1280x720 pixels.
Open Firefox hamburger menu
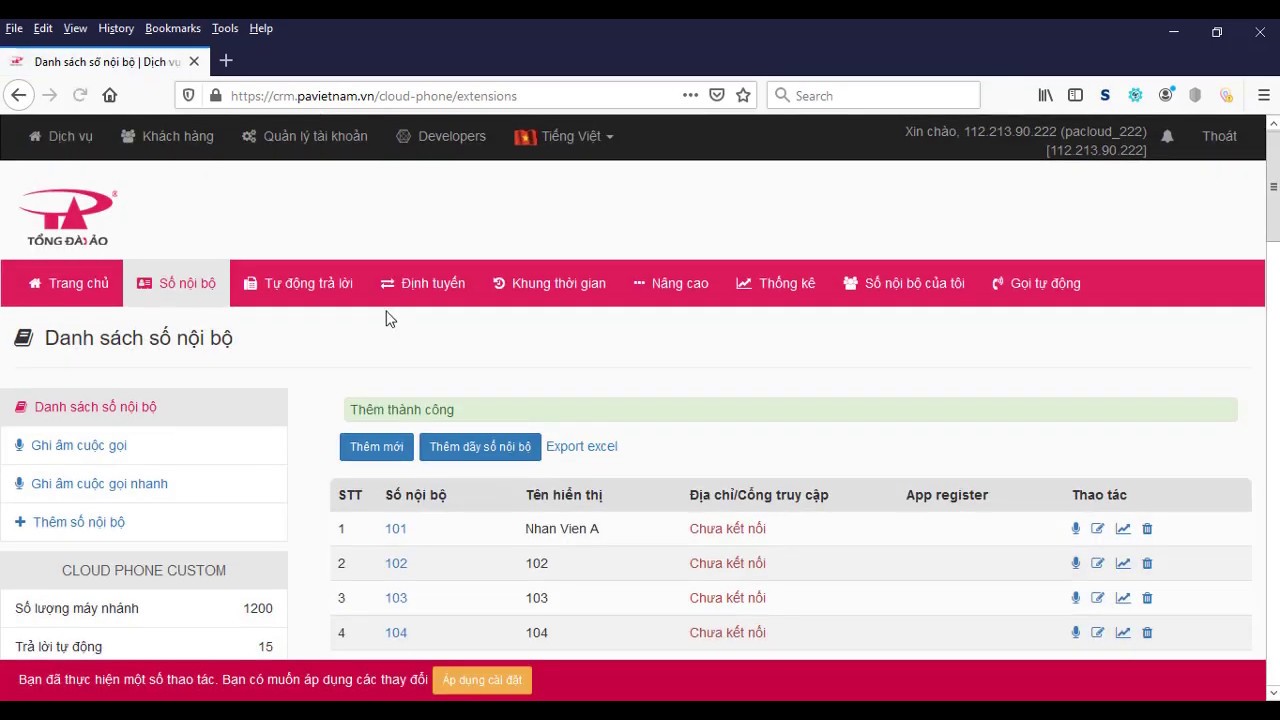coord(1263,96)
